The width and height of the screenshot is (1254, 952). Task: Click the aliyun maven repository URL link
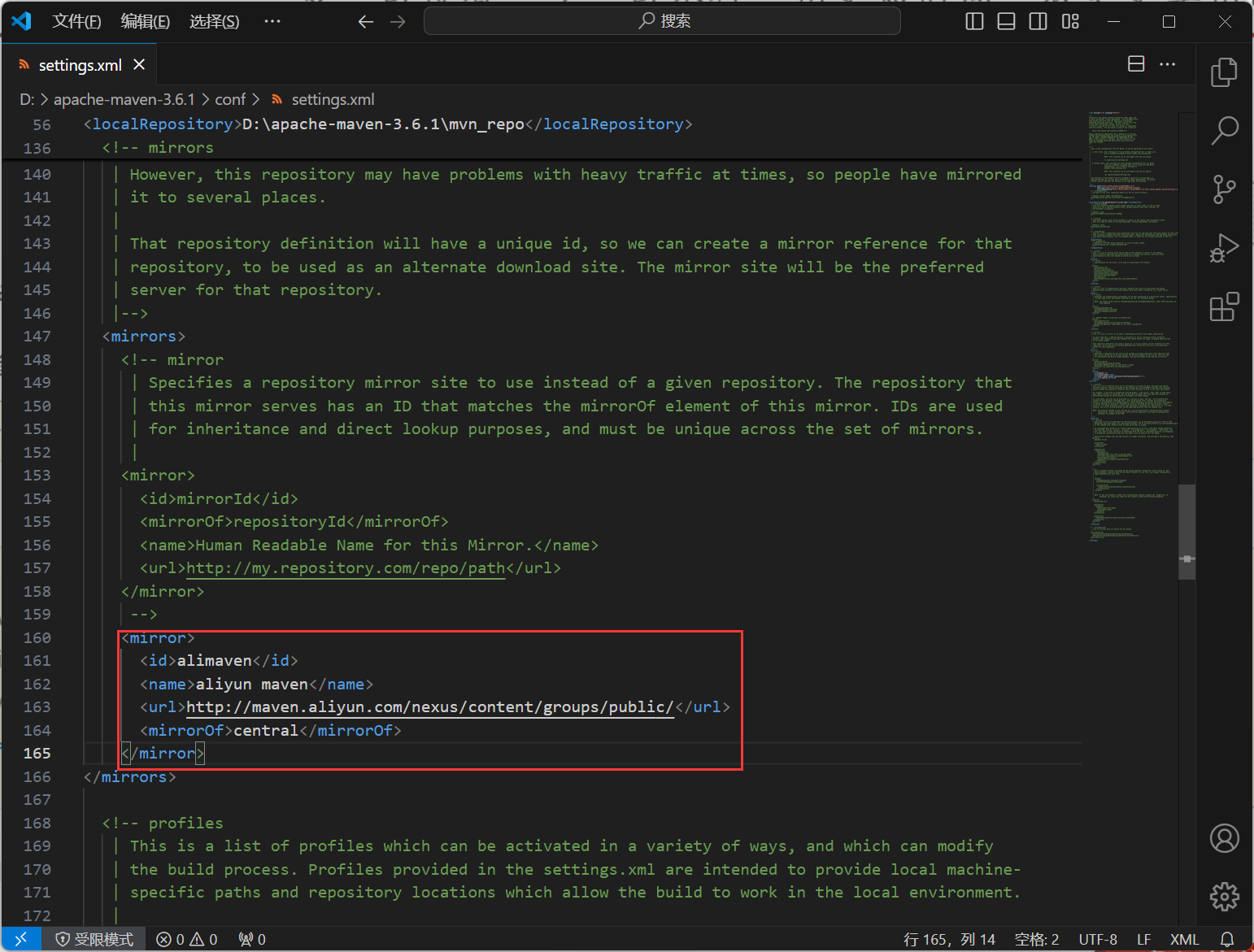click(x=430, y=707)
